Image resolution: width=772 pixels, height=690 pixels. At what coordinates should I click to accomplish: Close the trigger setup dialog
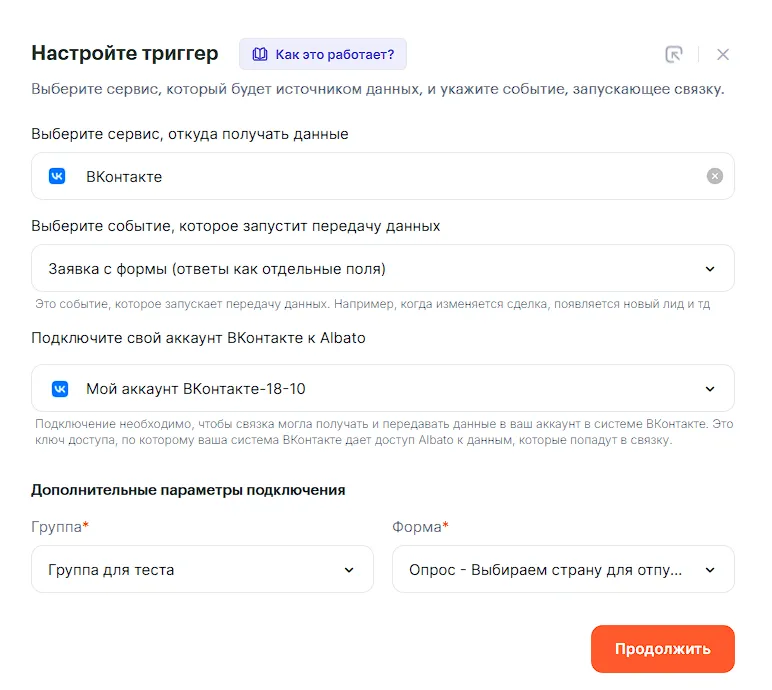723,54
